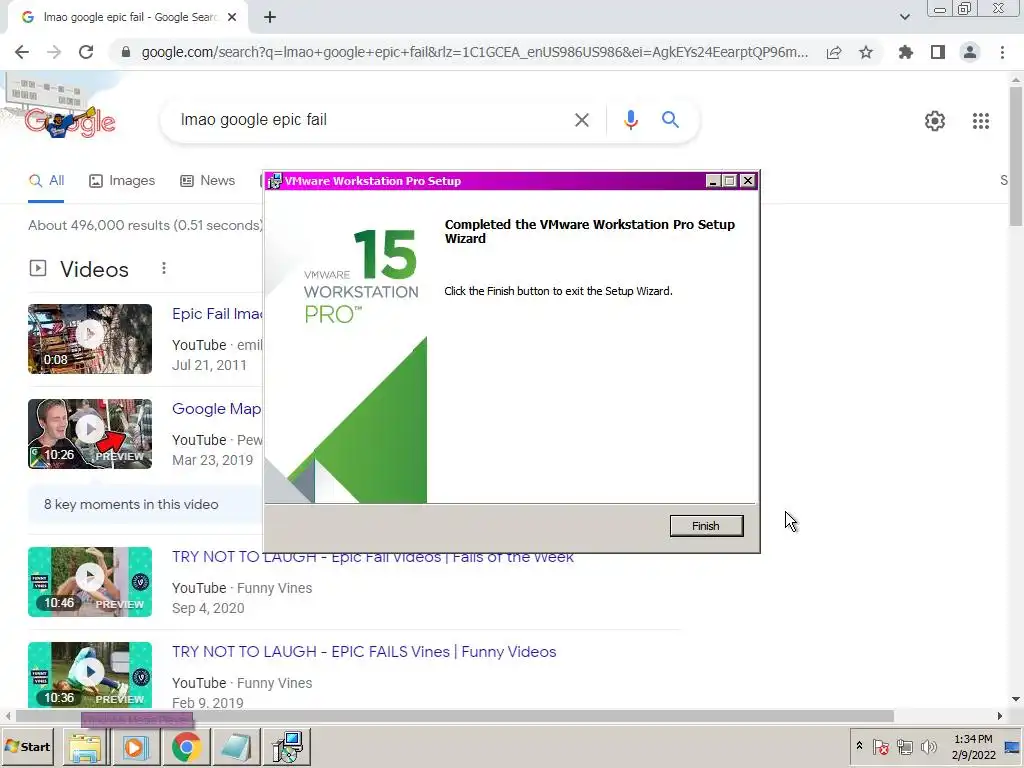Select the VMware installer taskbar button
The width and height of the screenshot is (1024, 768).
[x=287, y=747]
